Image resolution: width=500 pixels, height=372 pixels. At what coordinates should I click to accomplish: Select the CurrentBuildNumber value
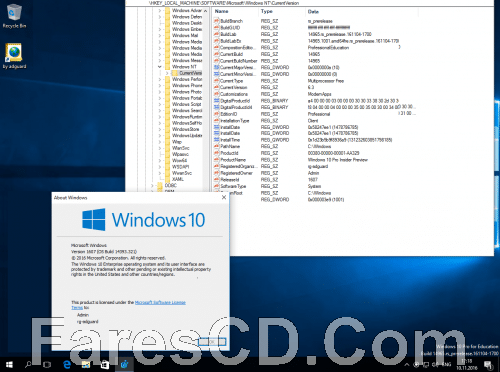click(239, 61)
